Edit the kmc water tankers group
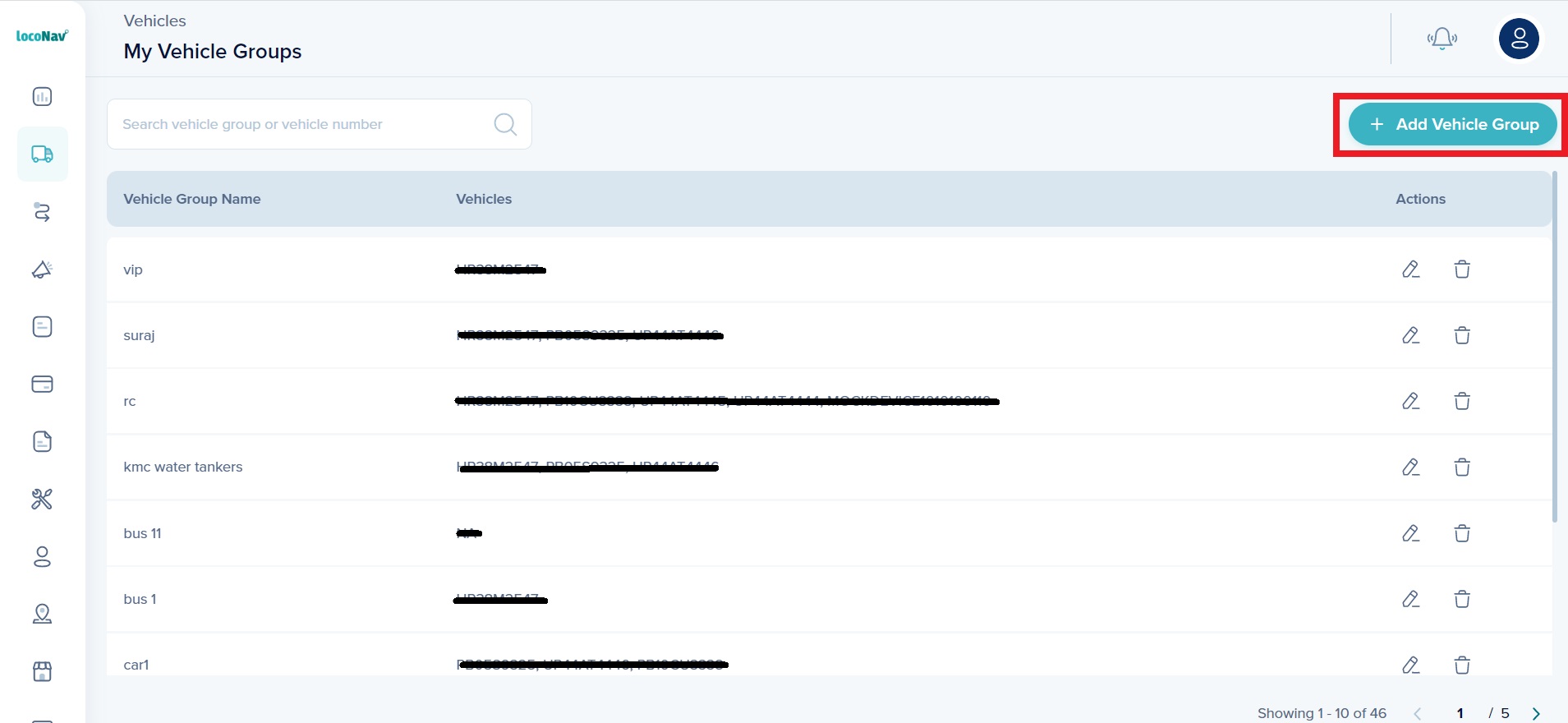The width and height of the screenshot is (1568, 723). click(1410, 467)
